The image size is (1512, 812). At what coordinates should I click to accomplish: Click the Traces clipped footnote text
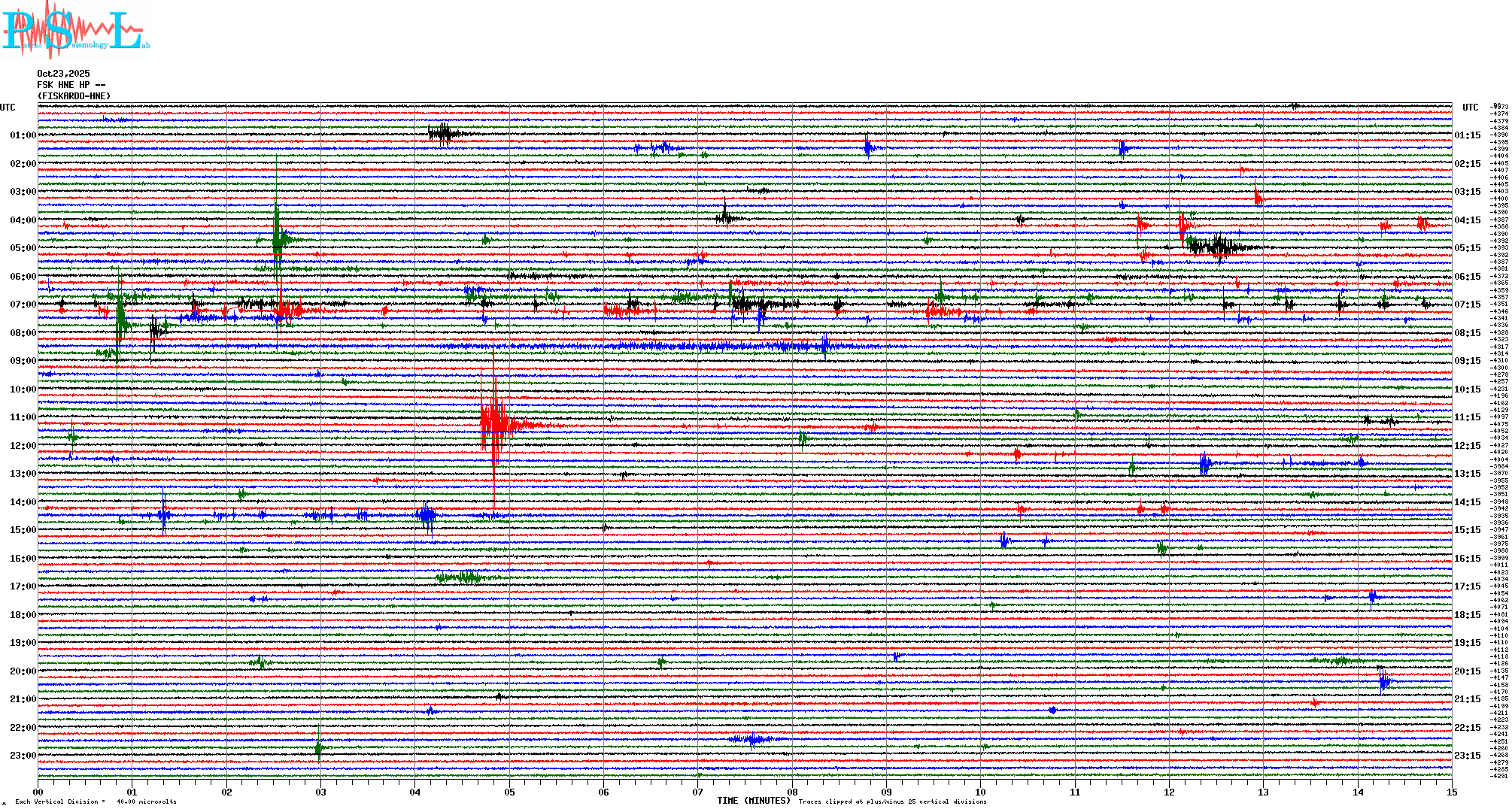pos(892,801)
